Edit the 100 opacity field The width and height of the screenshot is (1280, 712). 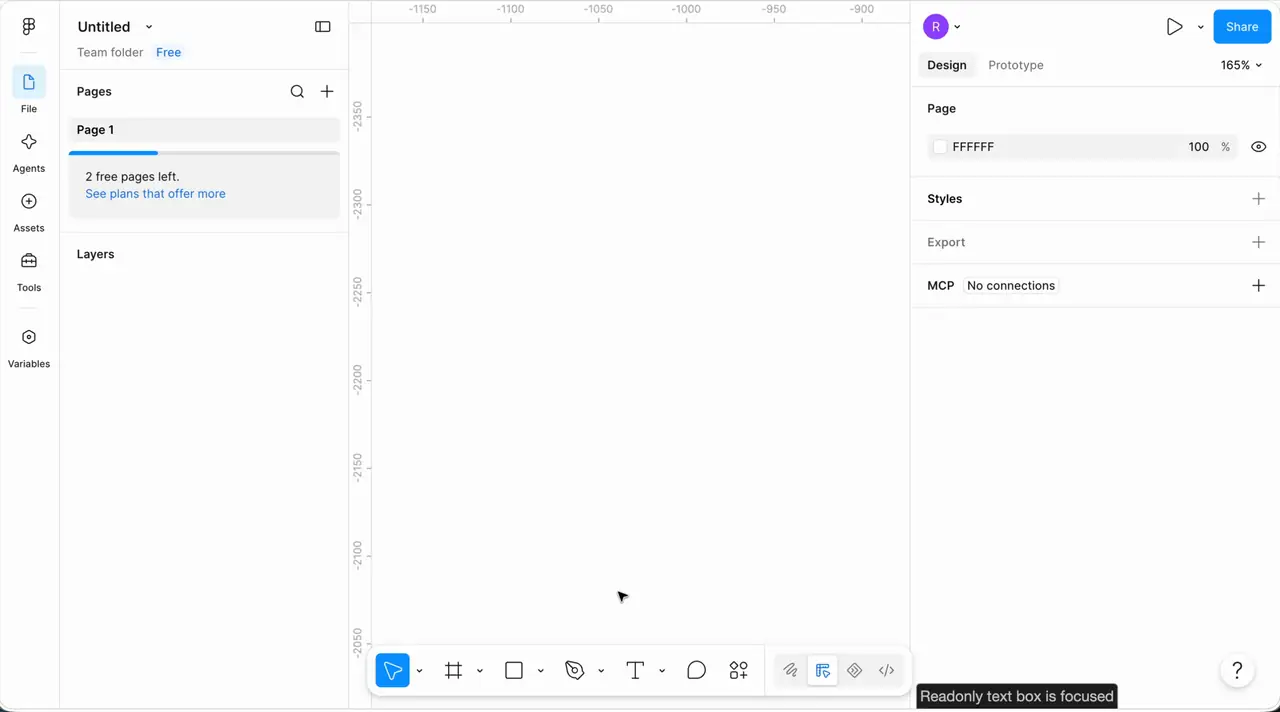pyautogui.click(x=1199, y=147)
